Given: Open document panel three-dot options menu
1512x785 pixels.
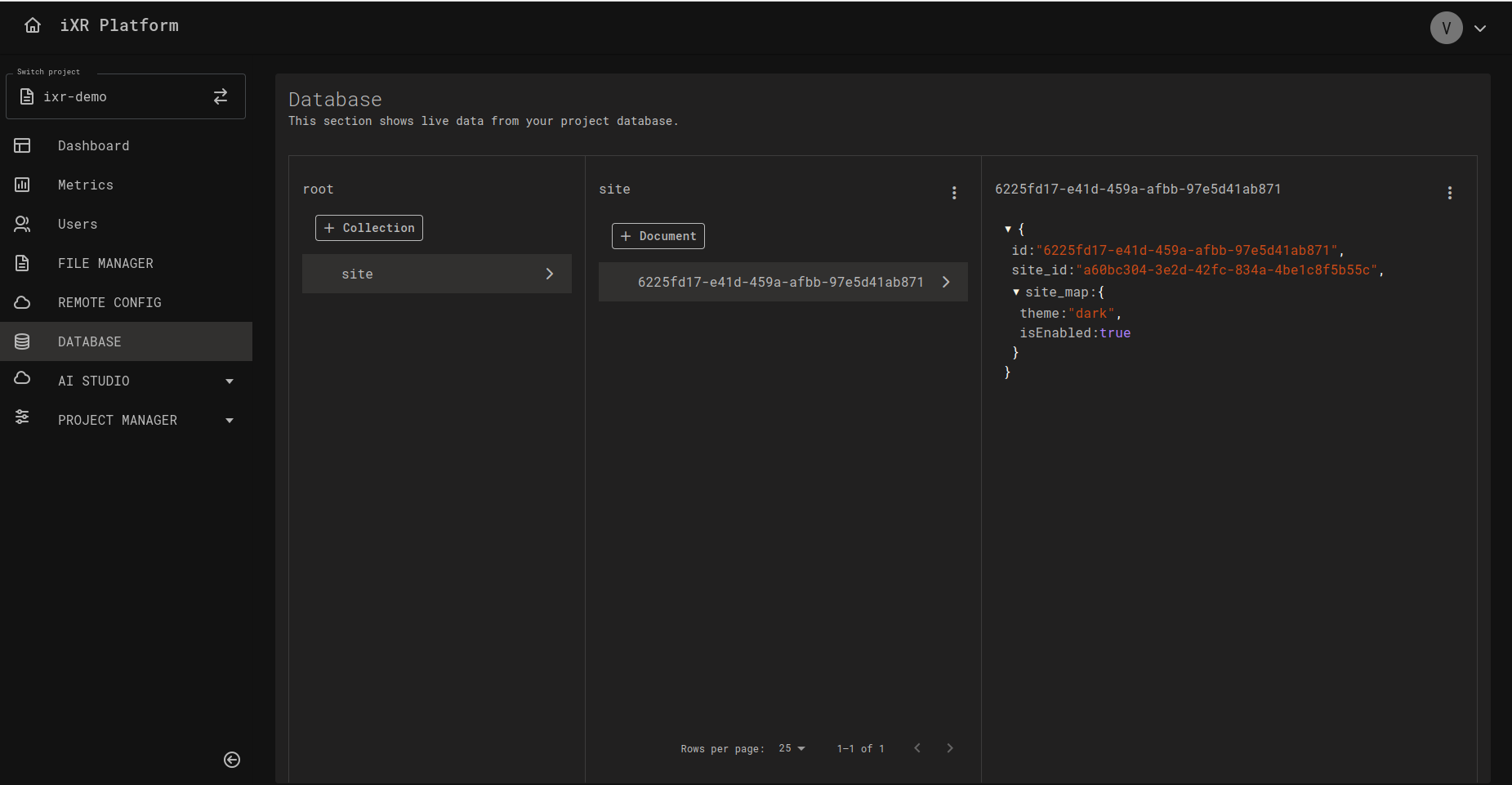Looking at the screenshot, I should click(x=1449, y=193).
